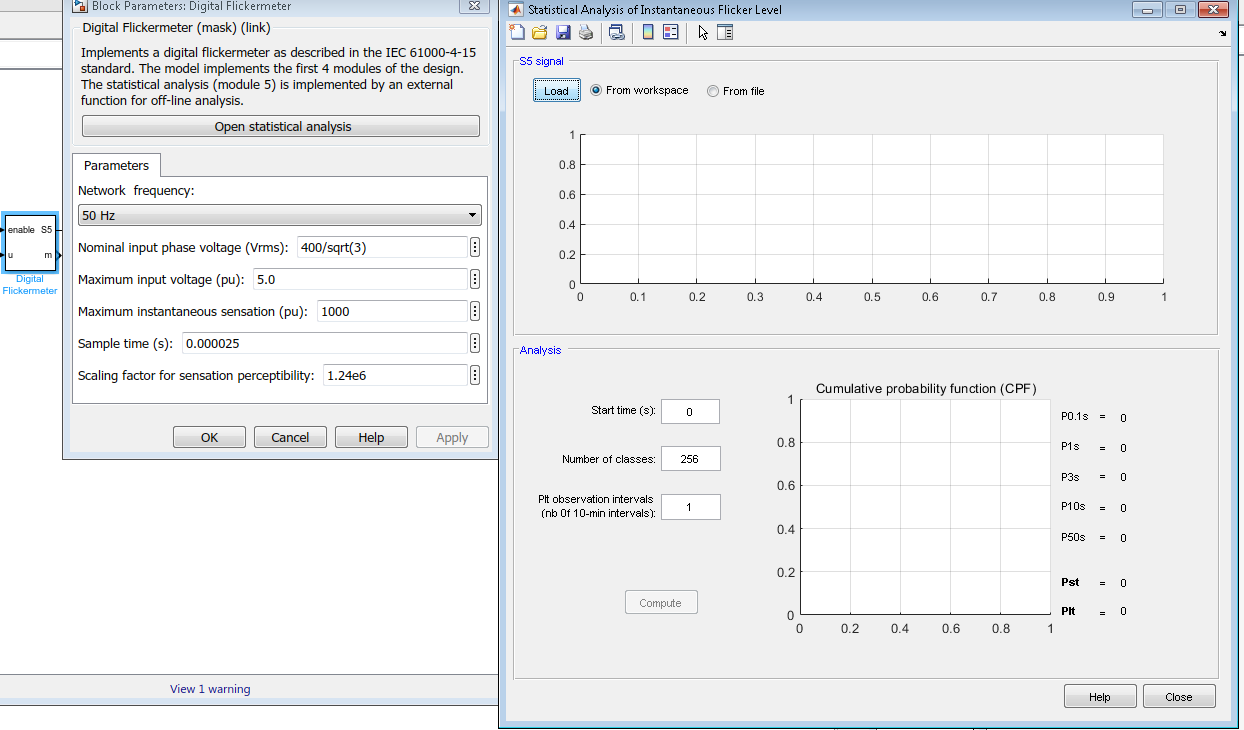This screenshot has height=730, width=1244.
Task: Switch to the Parameters tab
Action: (116, 166)
